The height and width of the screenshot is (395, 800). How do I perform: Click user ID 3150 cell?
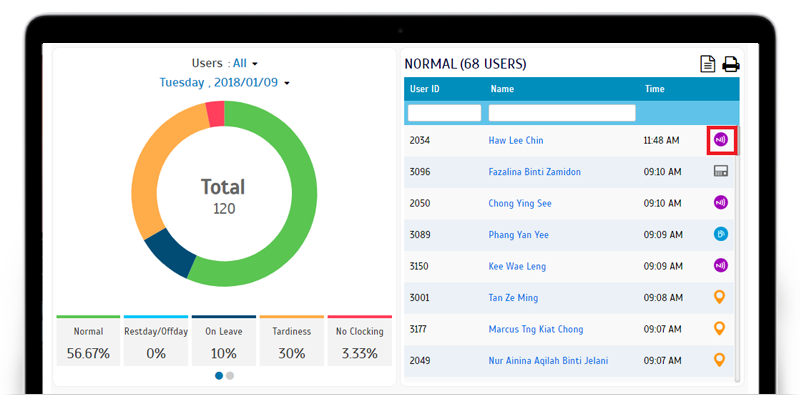[x=419, y=266]
